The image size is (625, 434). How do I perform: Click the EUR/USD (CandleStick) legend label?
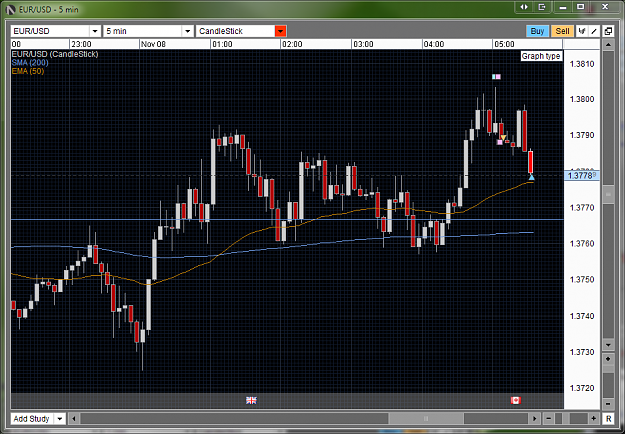(x=55, y=54)
